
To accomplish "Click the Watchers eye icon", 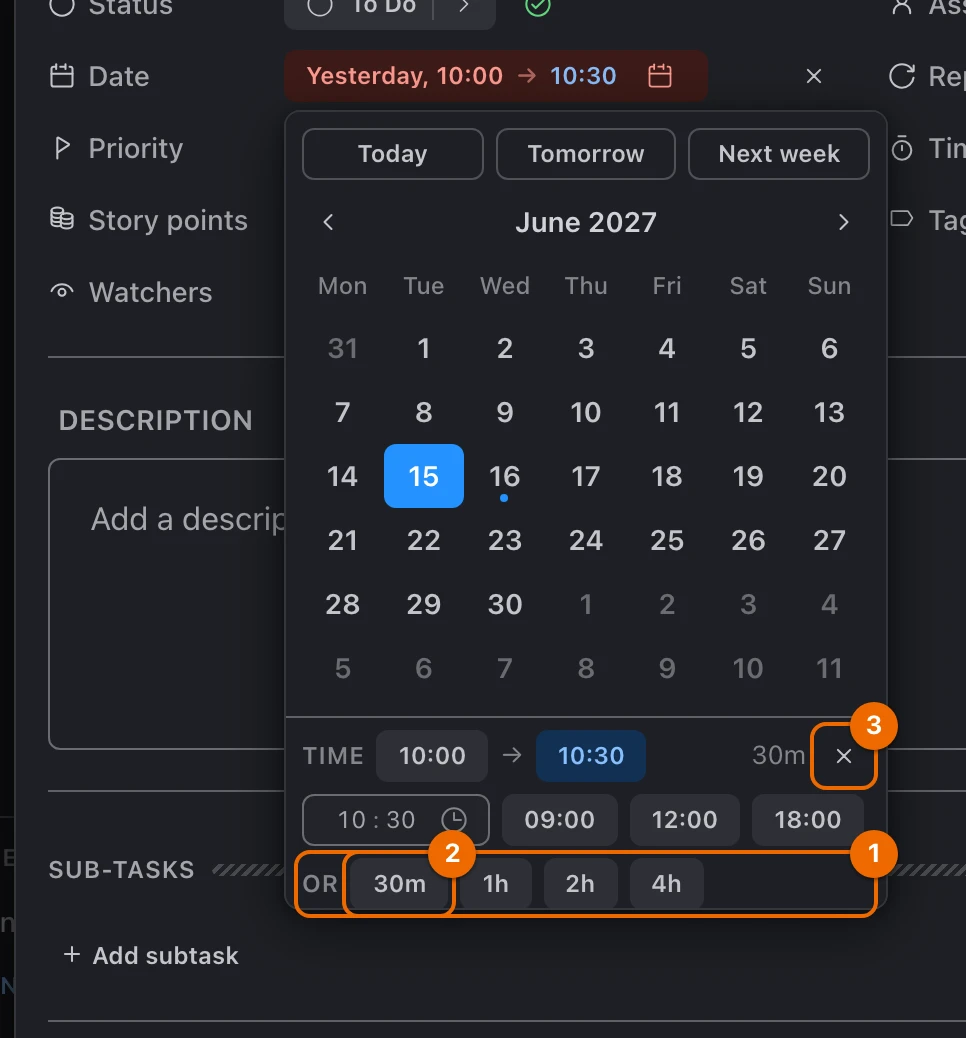I will click(62, 291).
